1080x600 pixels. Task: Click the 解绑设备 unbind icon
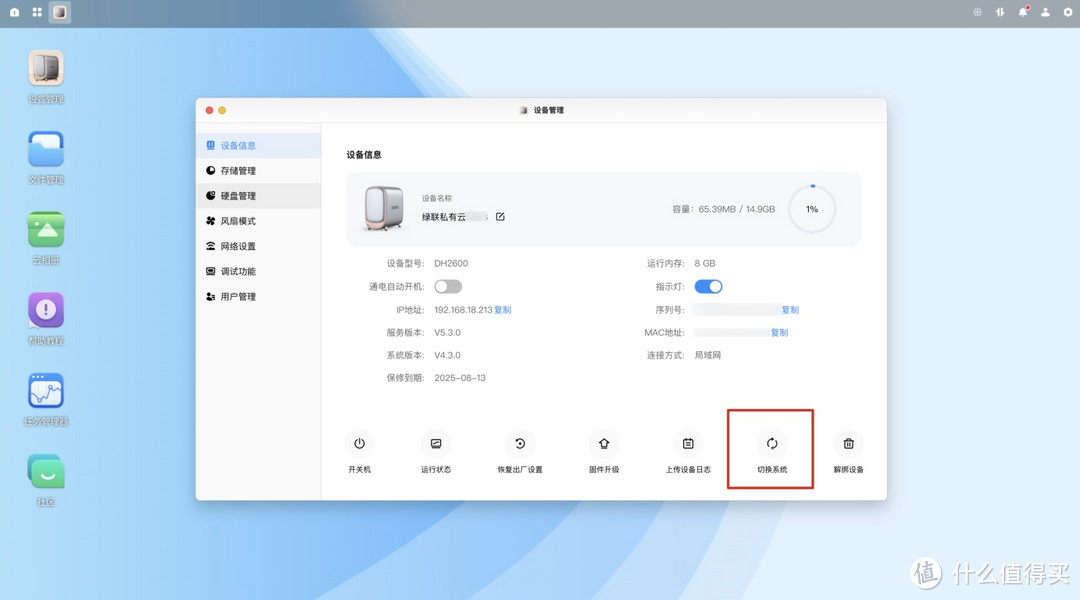point(848,443)
